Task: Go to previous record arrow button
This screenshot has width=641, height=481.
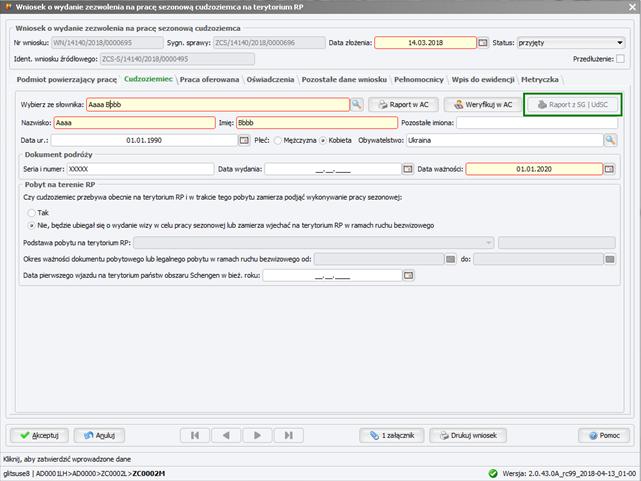Action: pyautogui.click(x=226, y=435)
